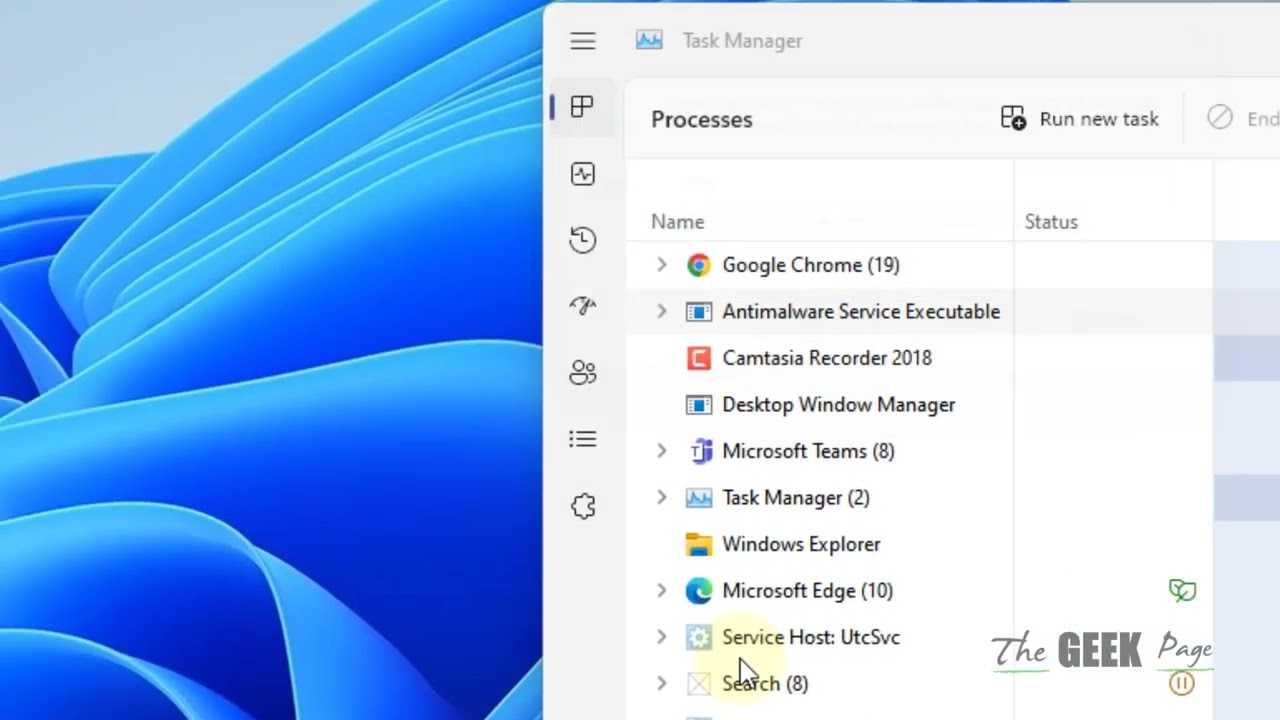Expand the Microsoft Teams (8) group
1280x720 pixels.
click(661, 451)
